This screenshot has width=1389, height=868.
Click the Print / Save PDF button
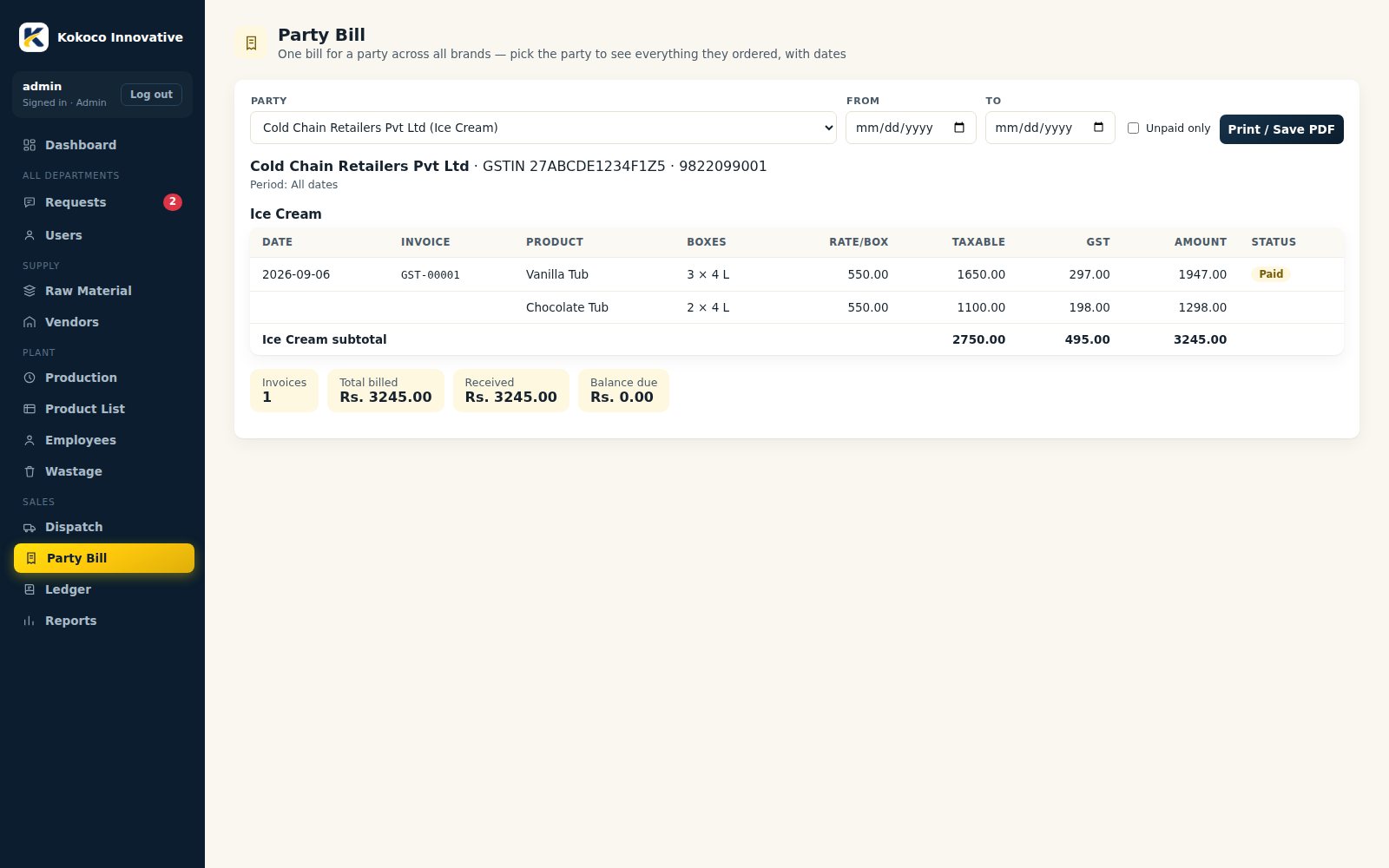[1281, 129]
